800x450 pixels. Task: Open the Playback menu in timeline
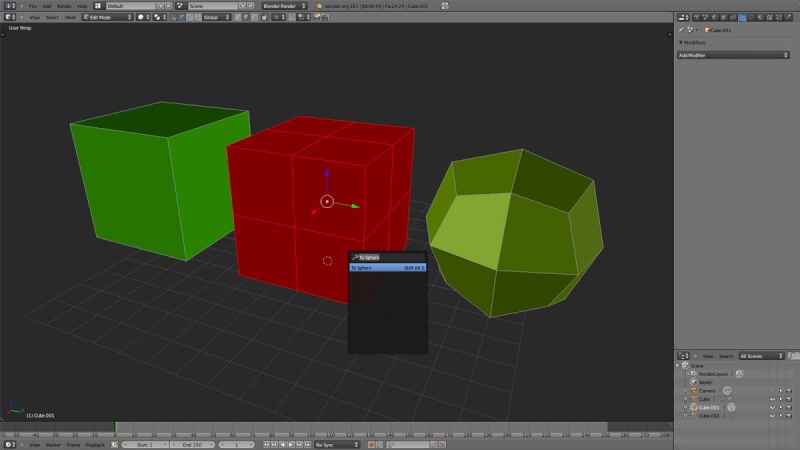tap(95, 444)
